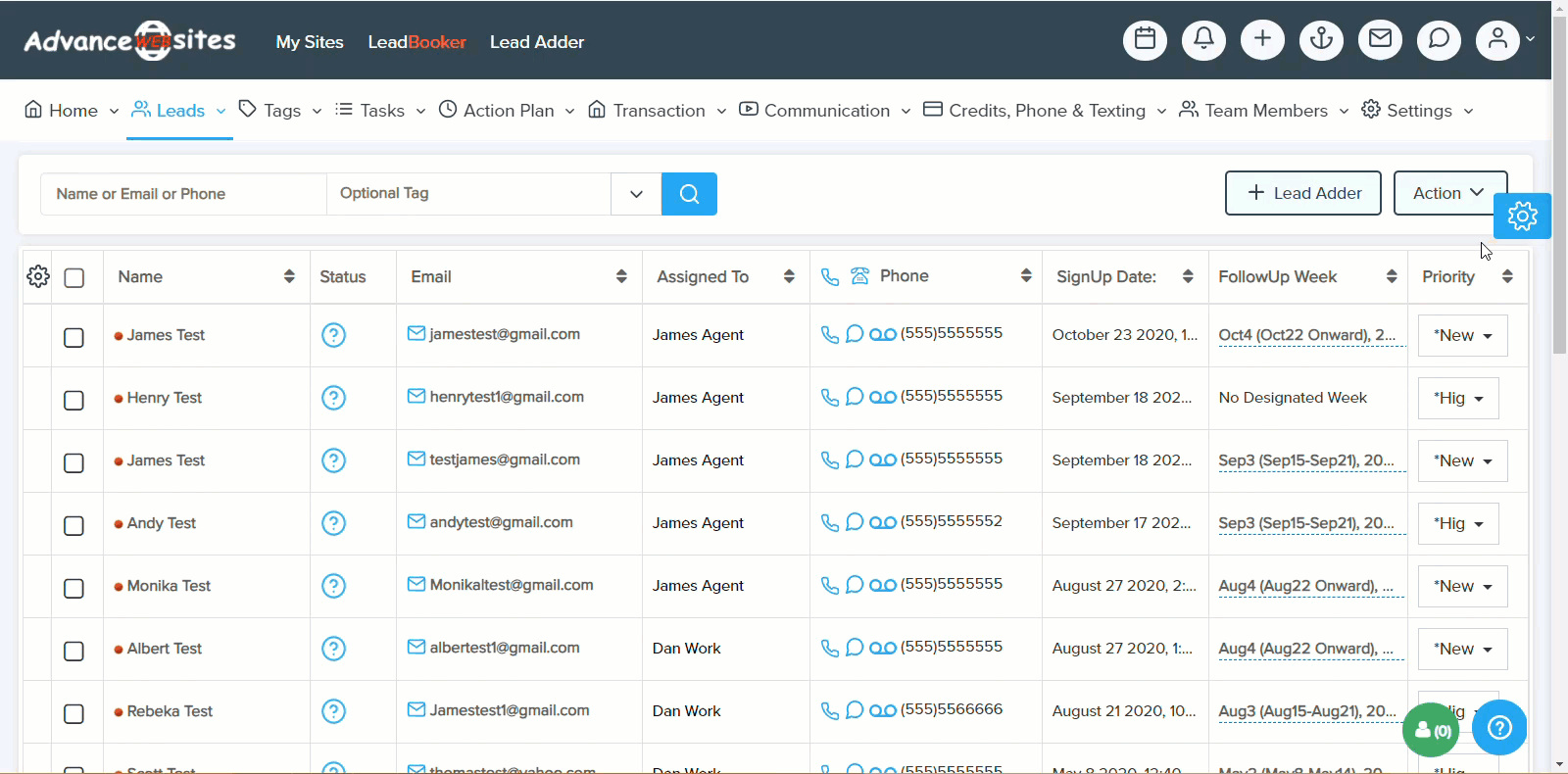Viewport: 1568px width, 774px height.
Task: Check the box for James Test first row
Action: (73, 337)
